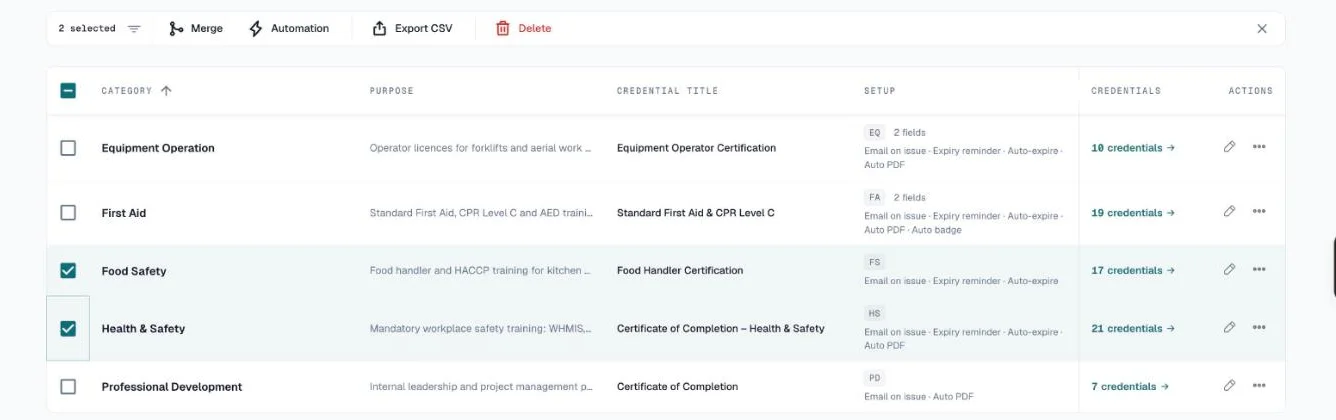Click the Setup column header
This screenshot has height=420, width=1336.
point(879,91)
